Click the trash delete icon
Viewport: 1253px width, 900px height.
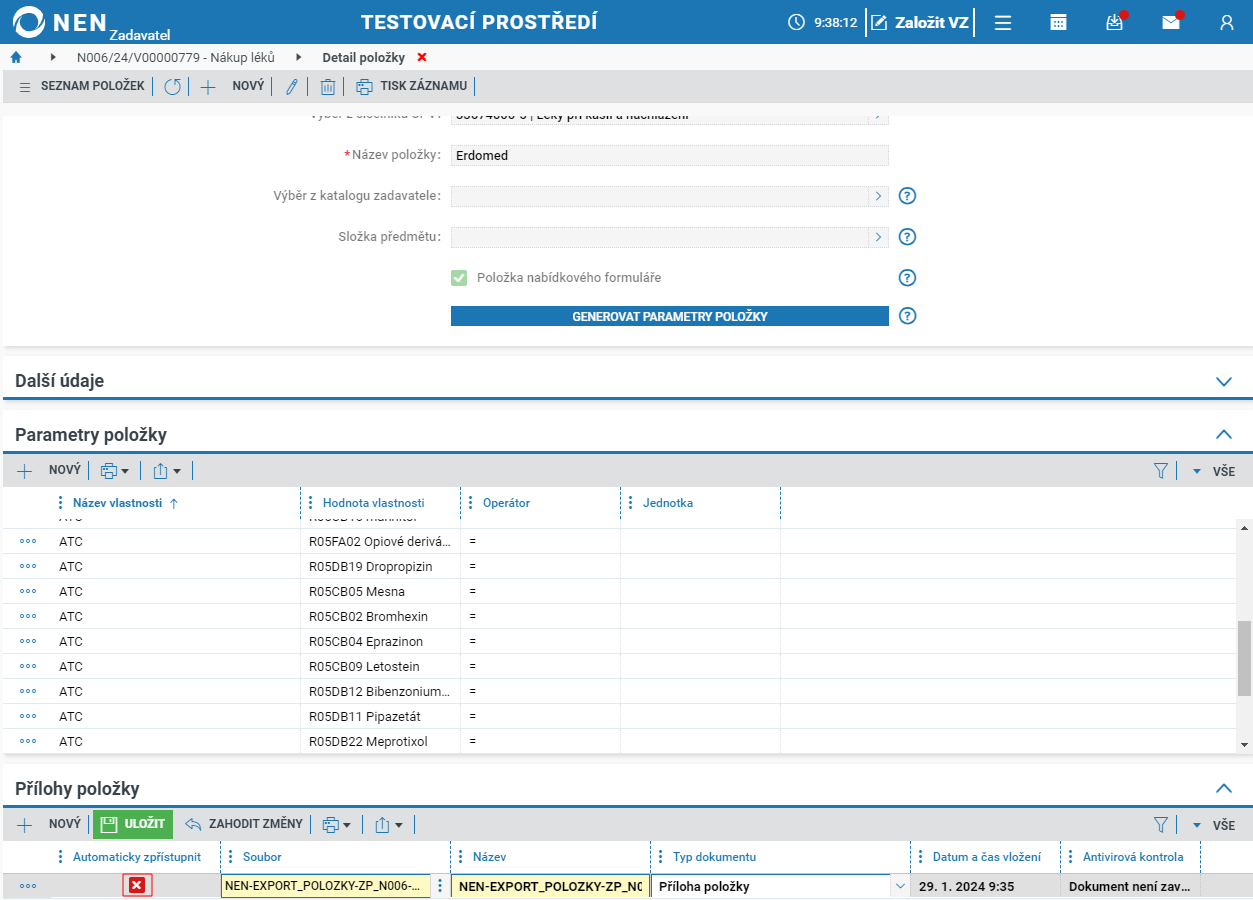327,87
